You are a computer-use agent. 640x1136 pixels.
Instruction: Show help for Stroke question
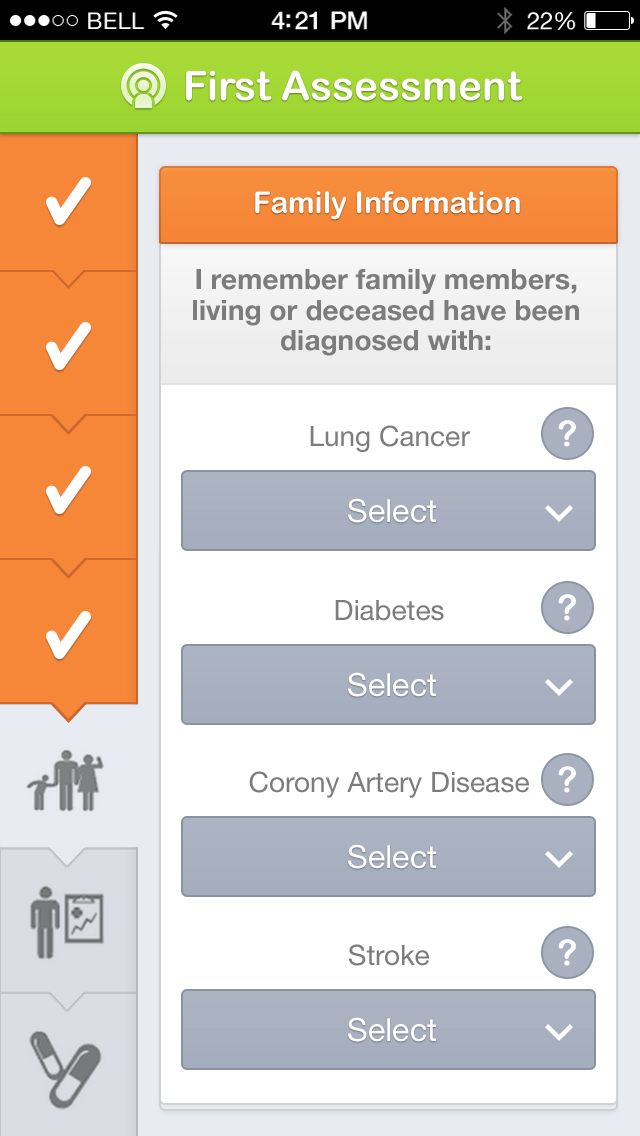coord(567,953)
